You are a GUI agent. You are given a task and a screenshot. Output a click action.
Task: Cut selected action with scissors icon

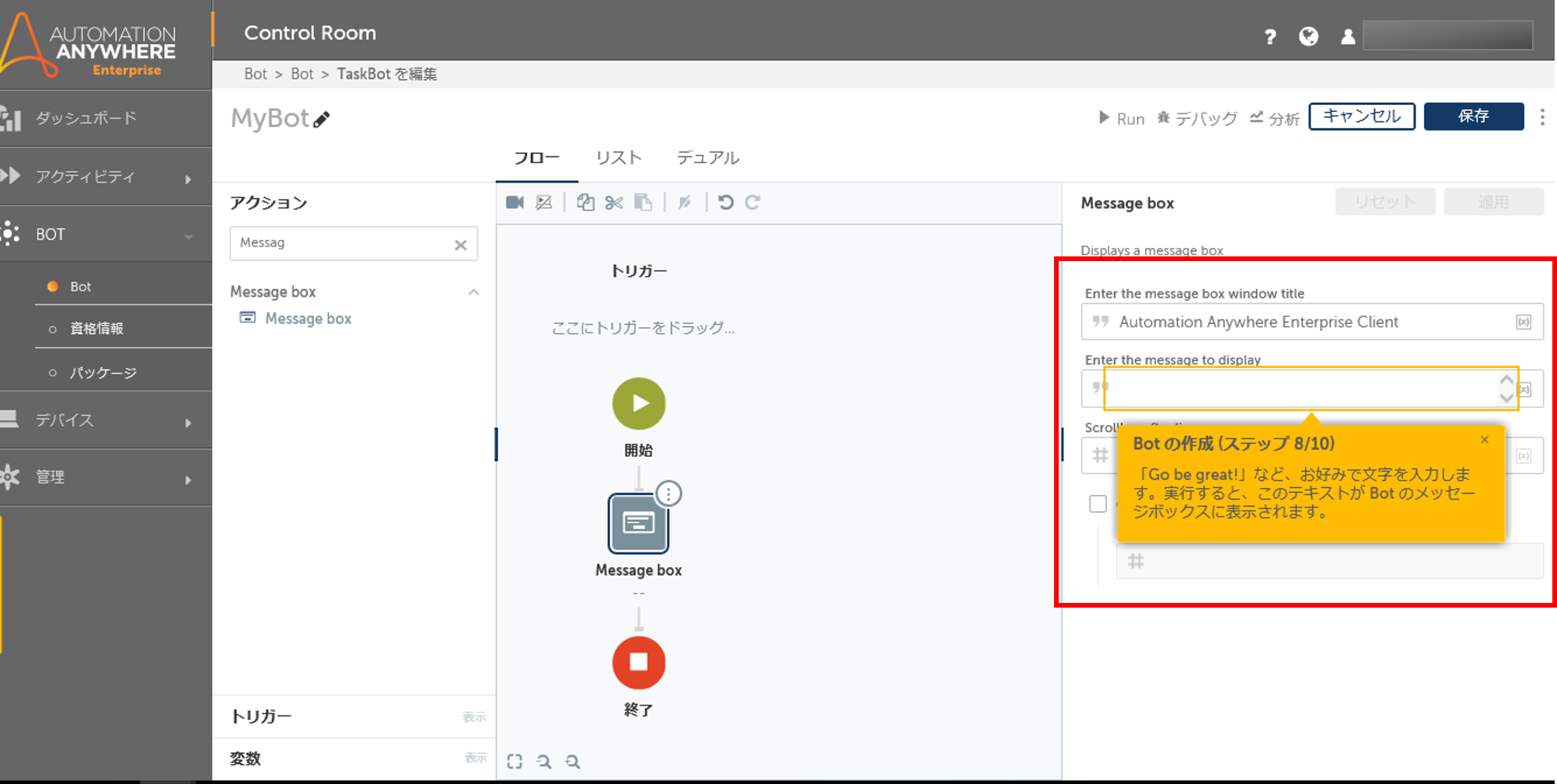(x=614, y=203)
